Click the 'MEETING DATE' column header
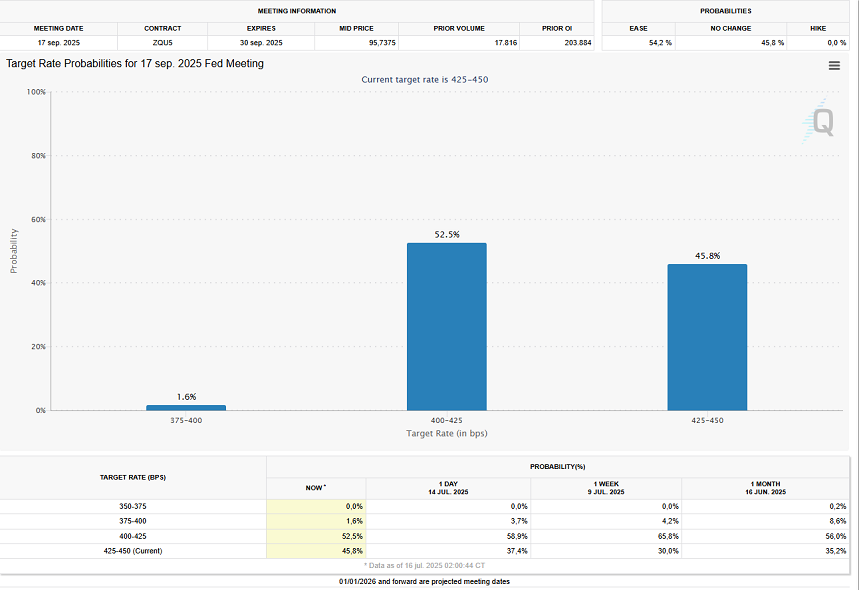This screenshot has height=590, width=859. coord(59,28)
